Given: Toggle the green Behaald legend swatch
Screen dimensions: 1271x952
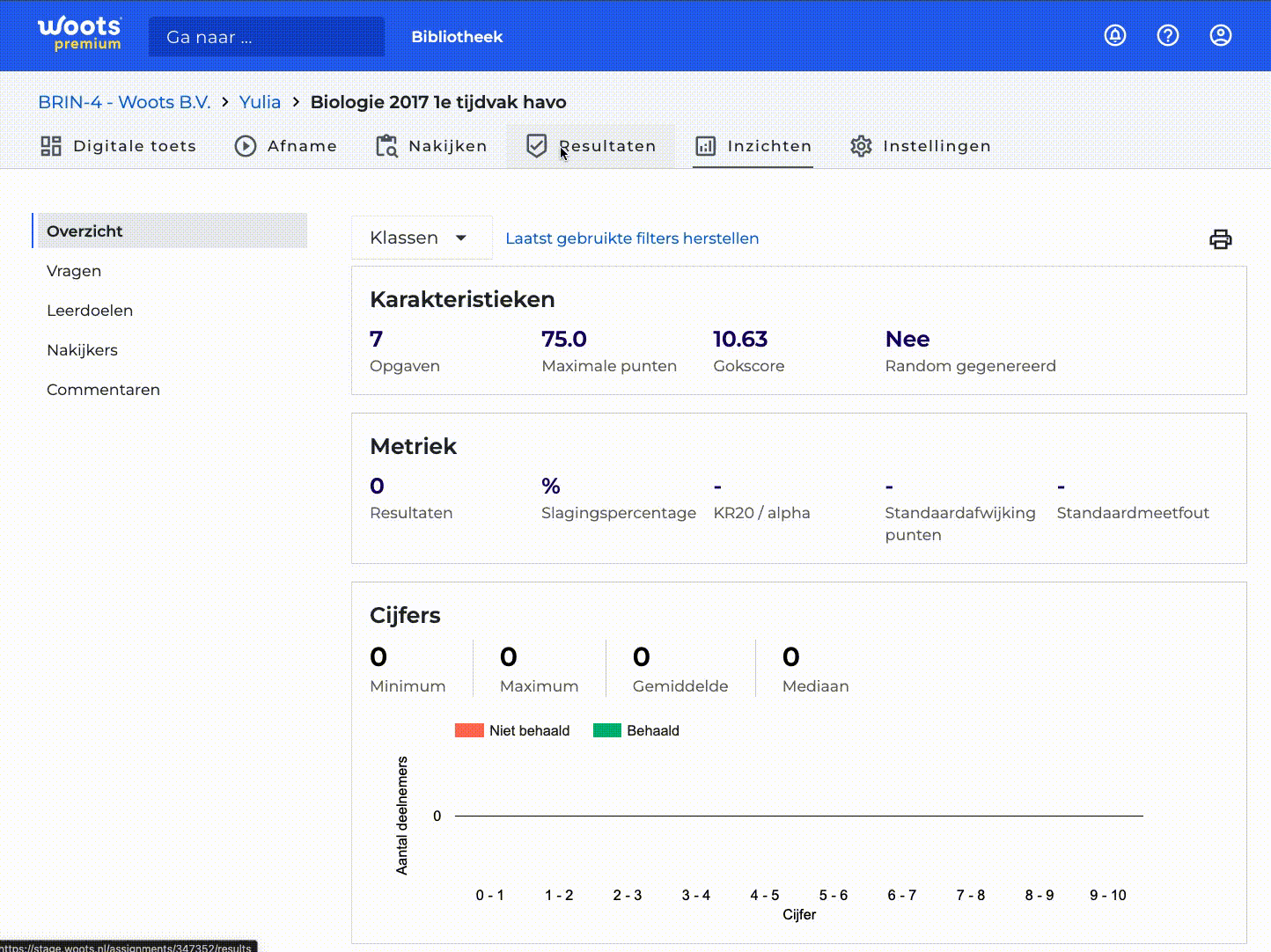Looking at the screenshot, I should (607, 730).
